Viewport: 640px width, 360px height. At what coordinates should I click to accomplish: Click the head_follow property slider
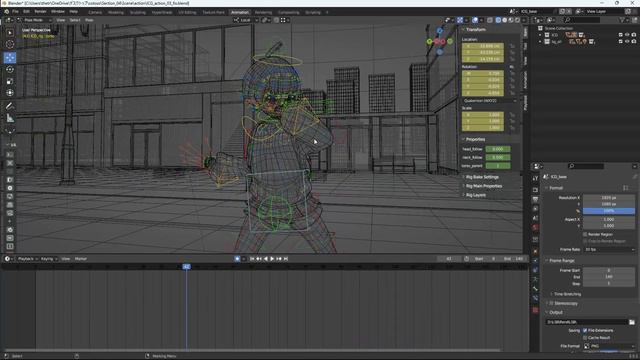point(498,149)
